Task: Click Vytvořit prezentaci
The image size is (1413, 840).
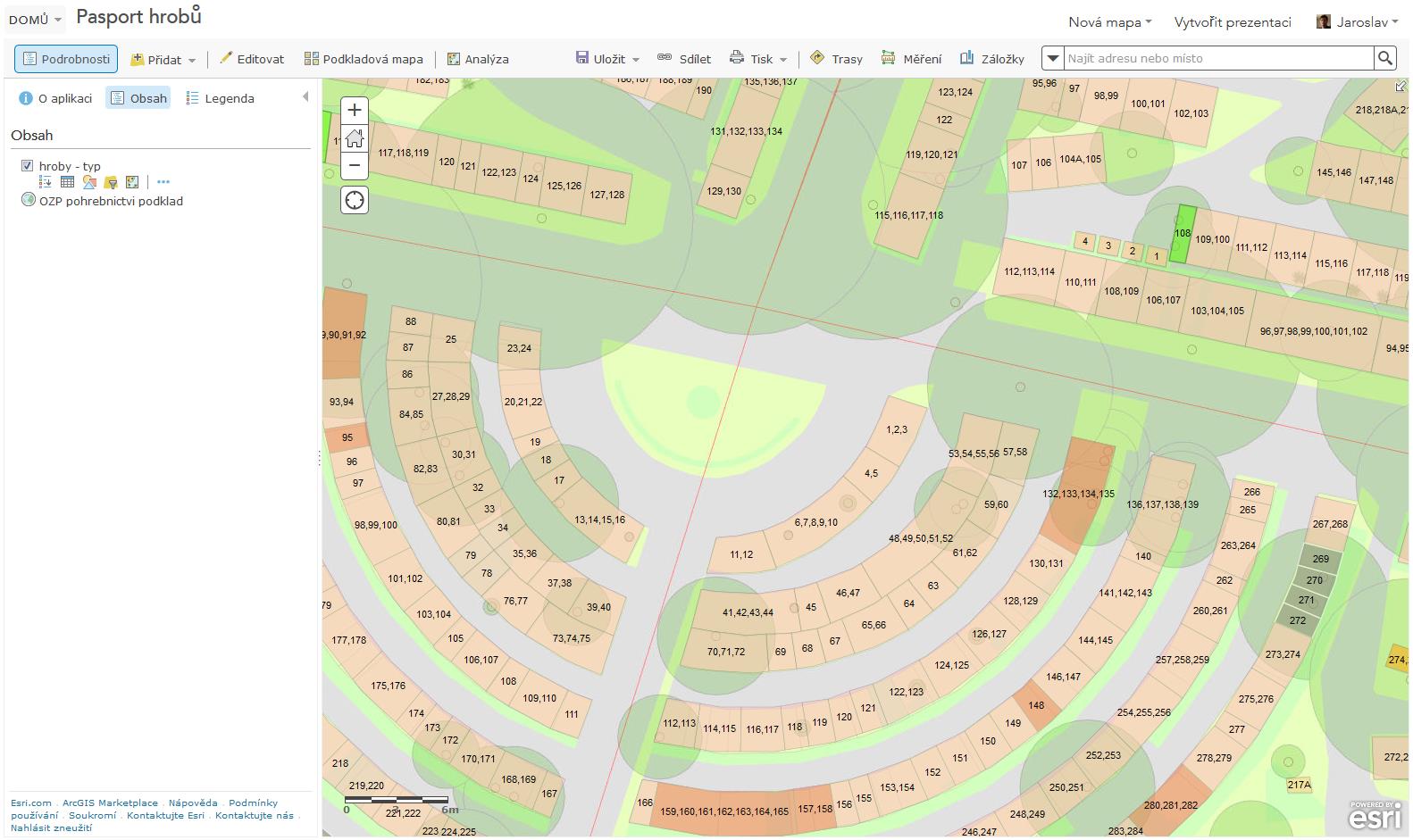Action: coord(1233,22)
